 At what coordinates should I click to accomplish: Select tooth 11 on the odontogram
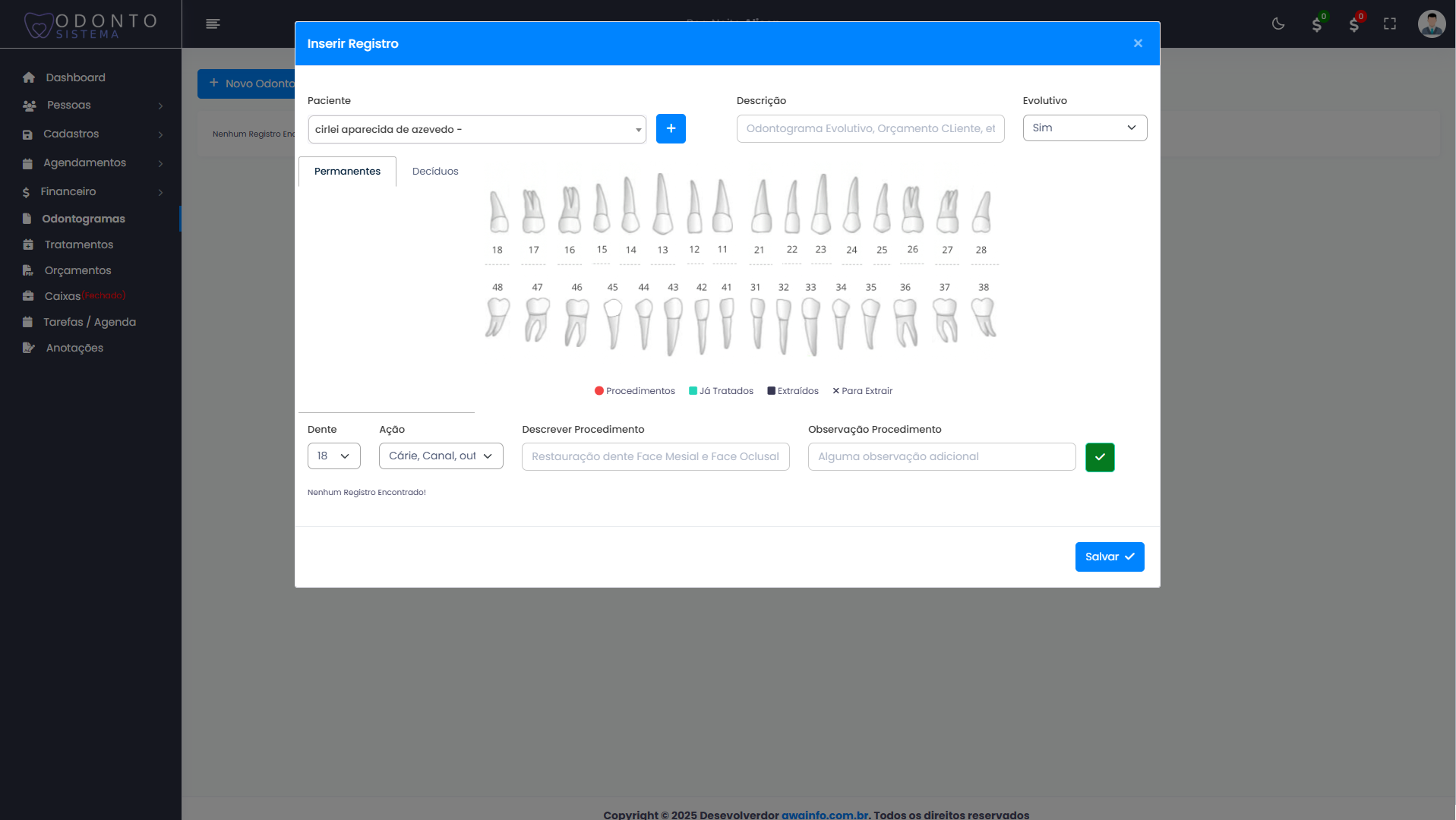[722, 207]
